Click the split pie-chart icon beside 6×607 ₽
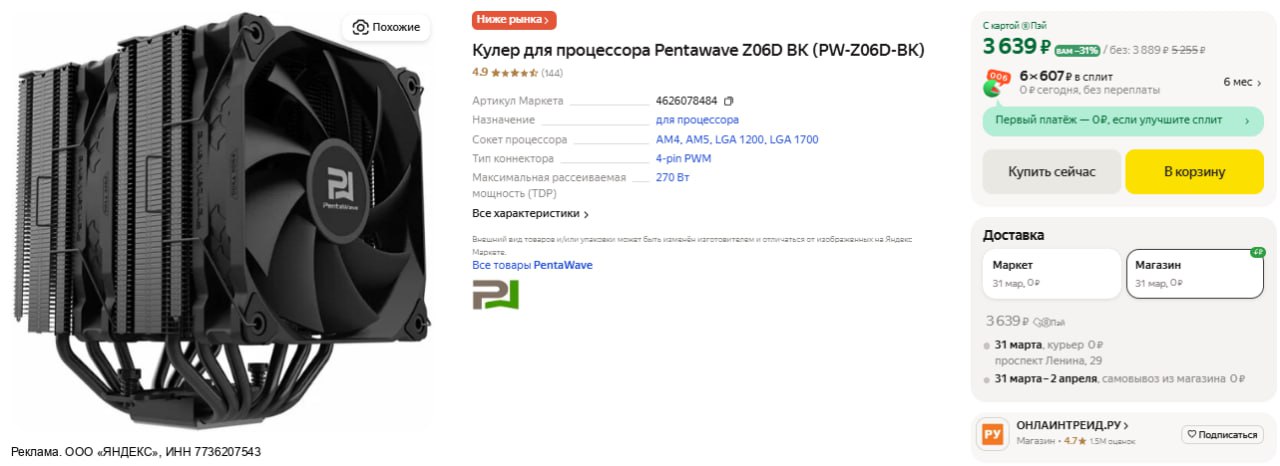 pos(995,84)
